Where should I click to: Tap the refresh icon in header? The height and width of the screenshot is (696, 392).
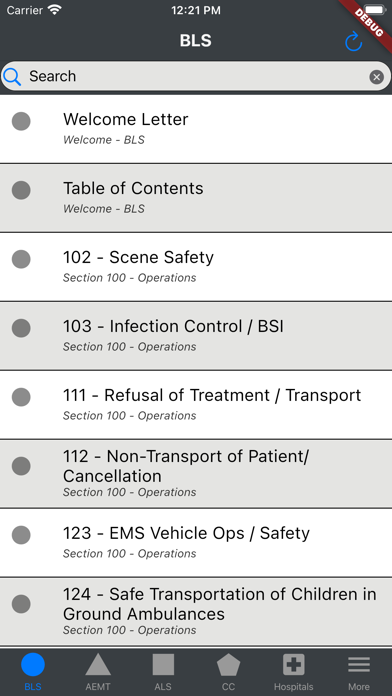point(354,41)
